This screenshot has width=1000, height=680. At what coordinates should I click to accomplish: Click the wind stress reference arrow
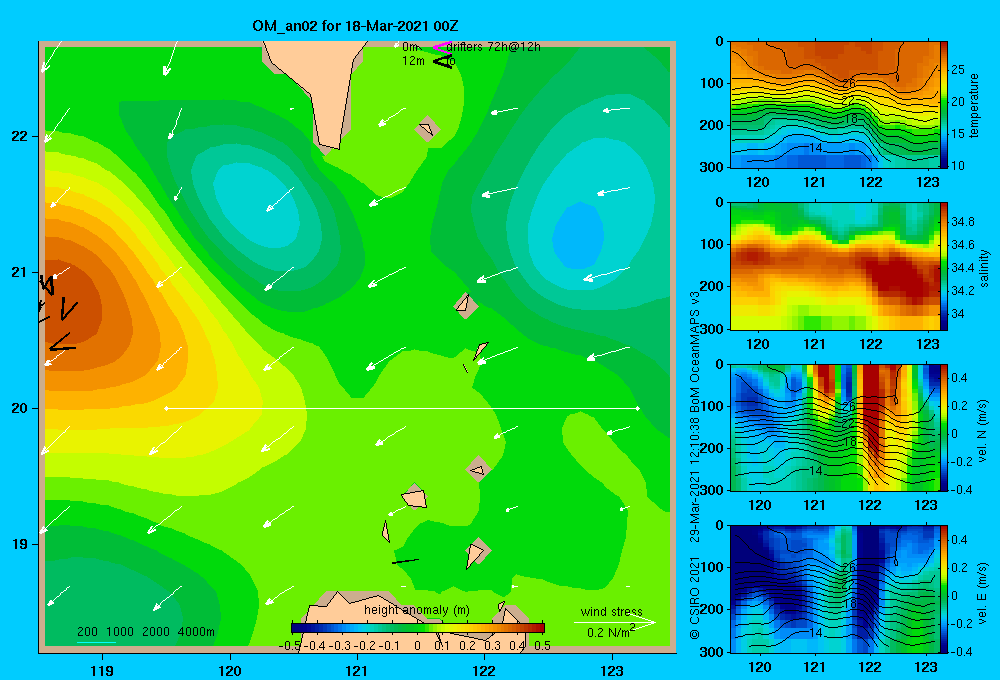coord(614,622)
